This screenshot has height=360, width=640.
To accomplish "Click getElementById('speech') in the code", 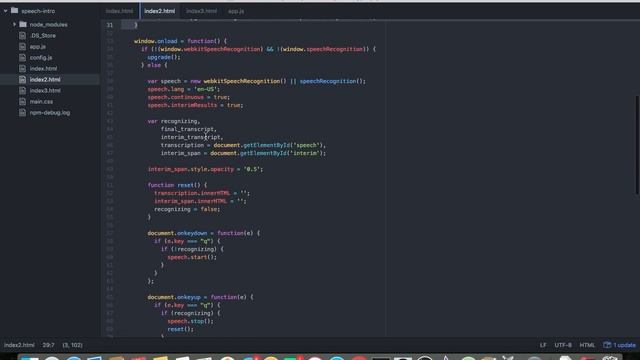I will click(x=283, y=145).
